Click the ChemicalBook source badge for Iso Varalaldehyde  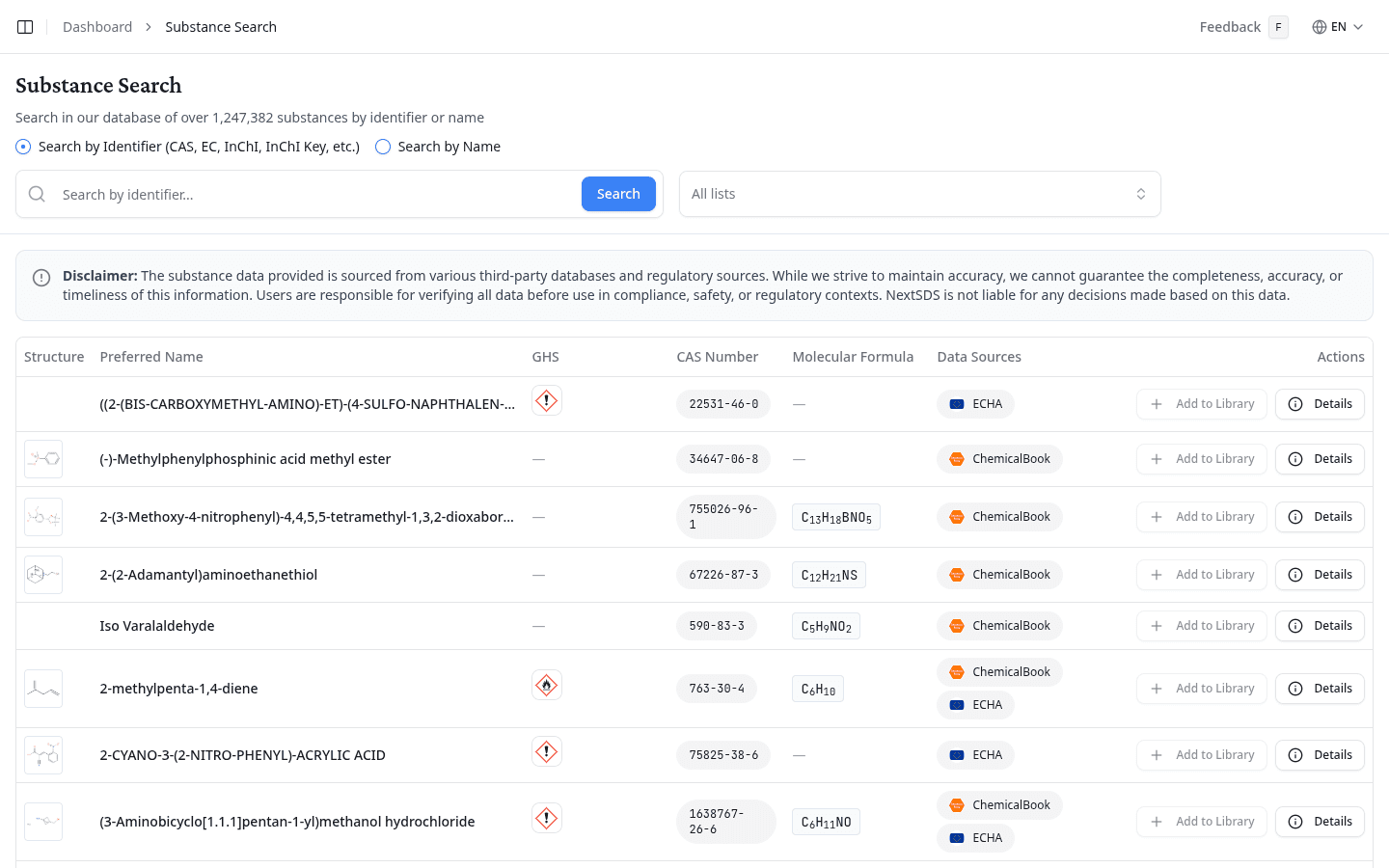tap(999, 626)
